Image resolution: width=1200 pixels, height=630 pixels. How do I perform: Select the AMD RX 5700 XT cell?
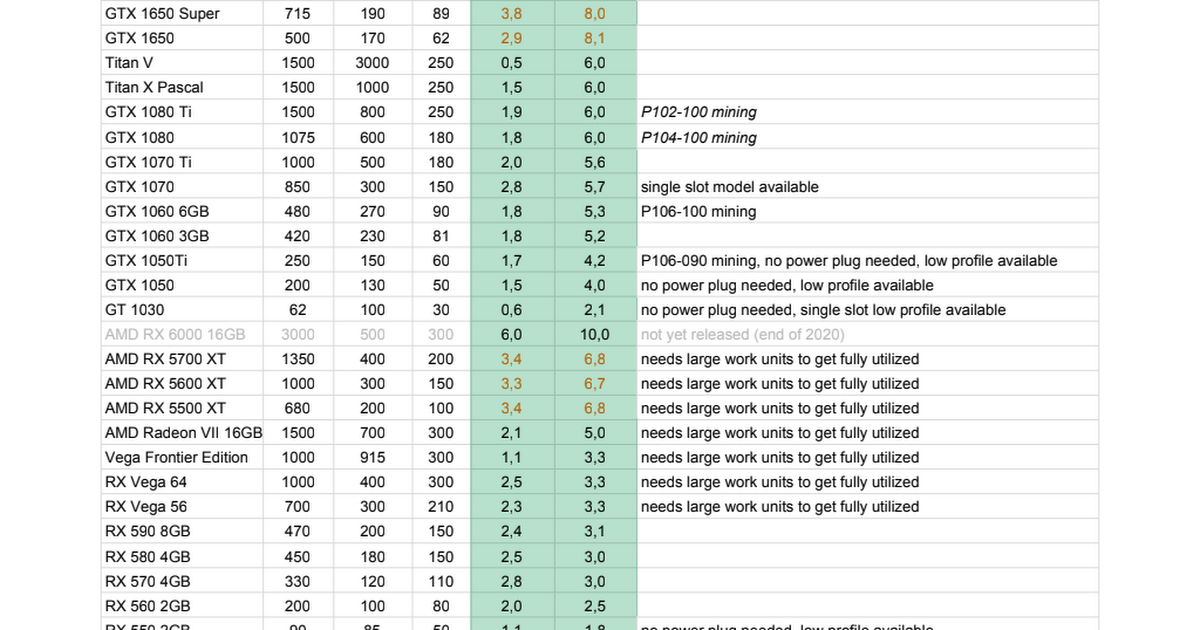[182, 359]
